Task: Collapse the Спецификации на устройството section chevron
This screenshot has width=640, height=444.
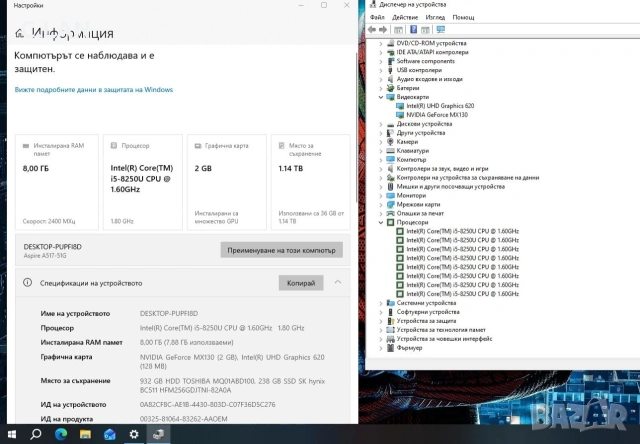Action: click(x=338, y=282)
